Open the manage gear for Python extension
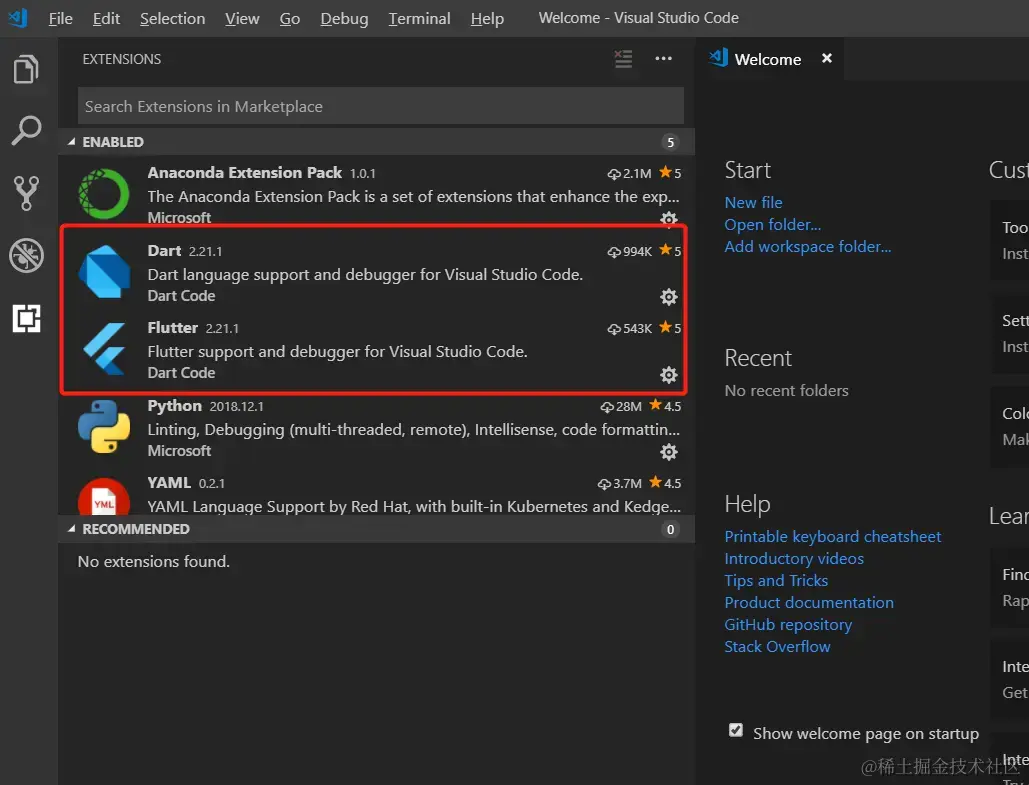 [669, 452]
